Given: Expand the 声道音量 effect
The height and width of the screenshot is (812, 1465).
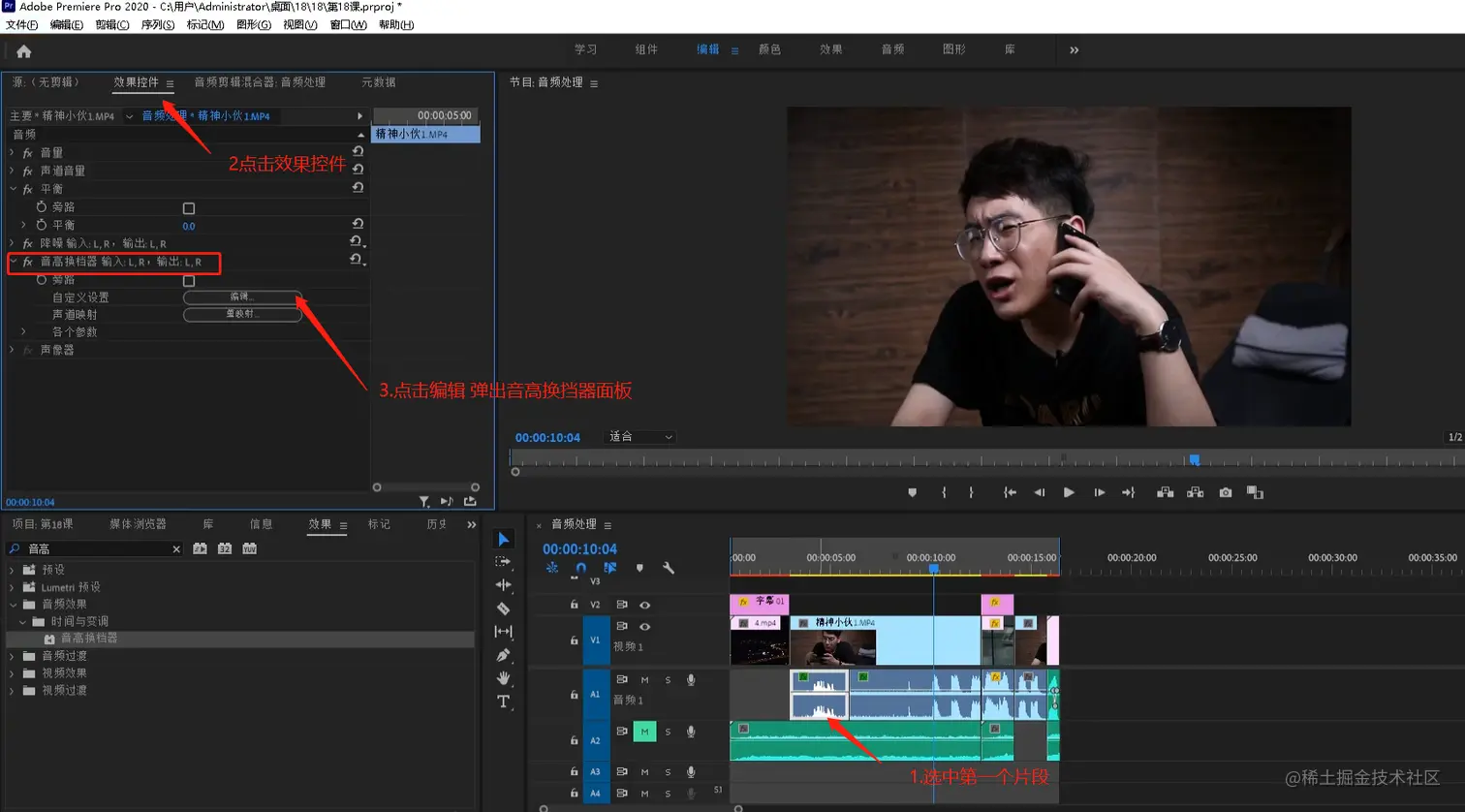Looking at the screenshot, I should click(12, 171).
